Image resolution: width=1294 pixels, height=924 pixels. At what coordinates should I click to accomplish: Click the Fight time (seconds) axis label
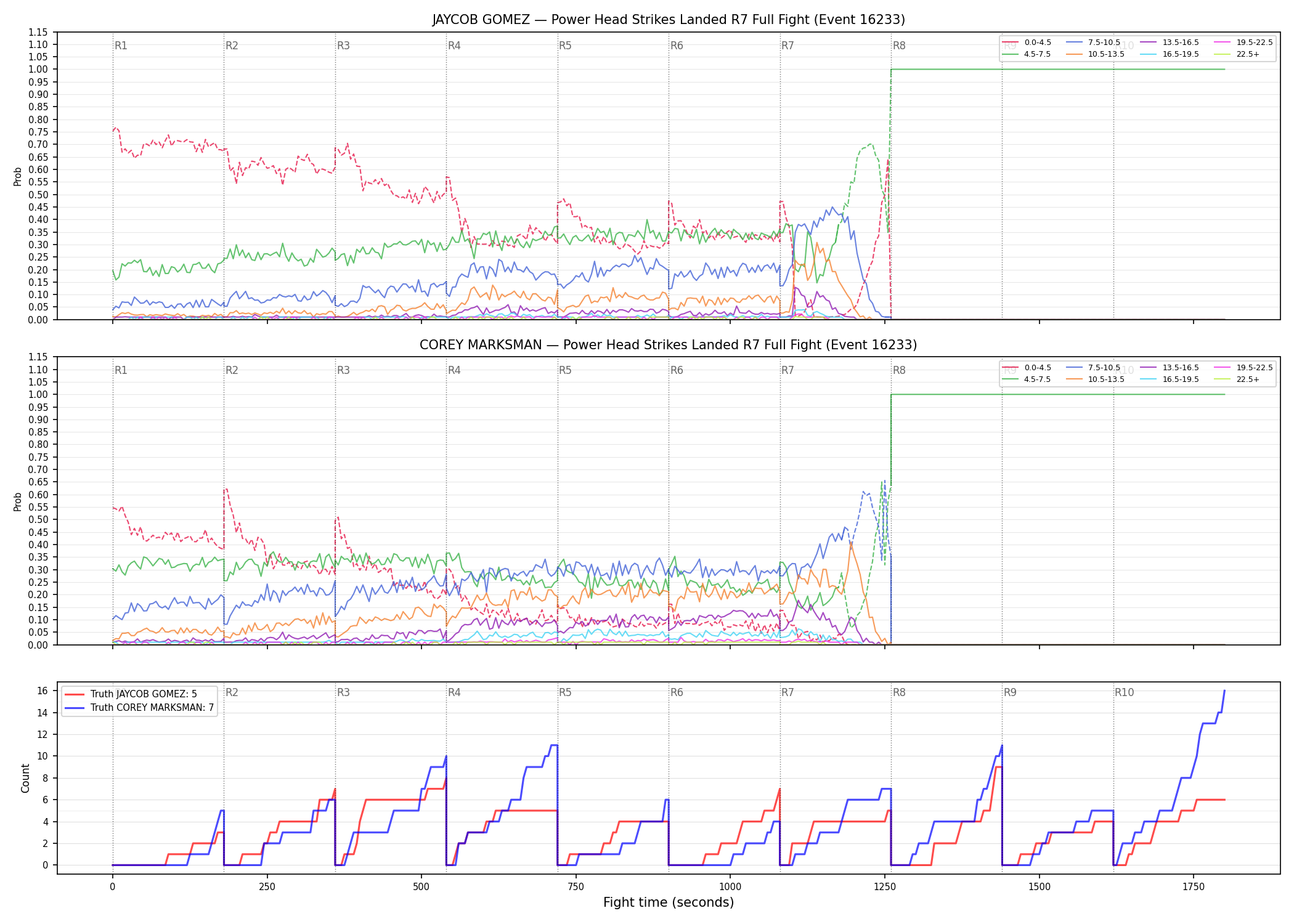pos(669,902)
